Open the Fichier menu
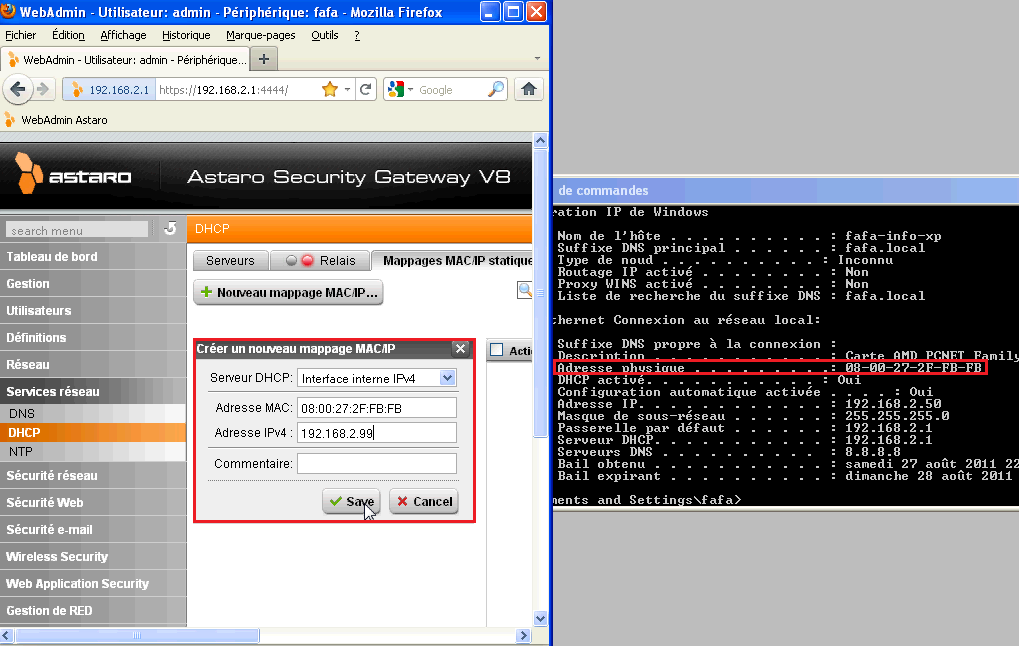The image size is (1019, 646). coord(21,35)
